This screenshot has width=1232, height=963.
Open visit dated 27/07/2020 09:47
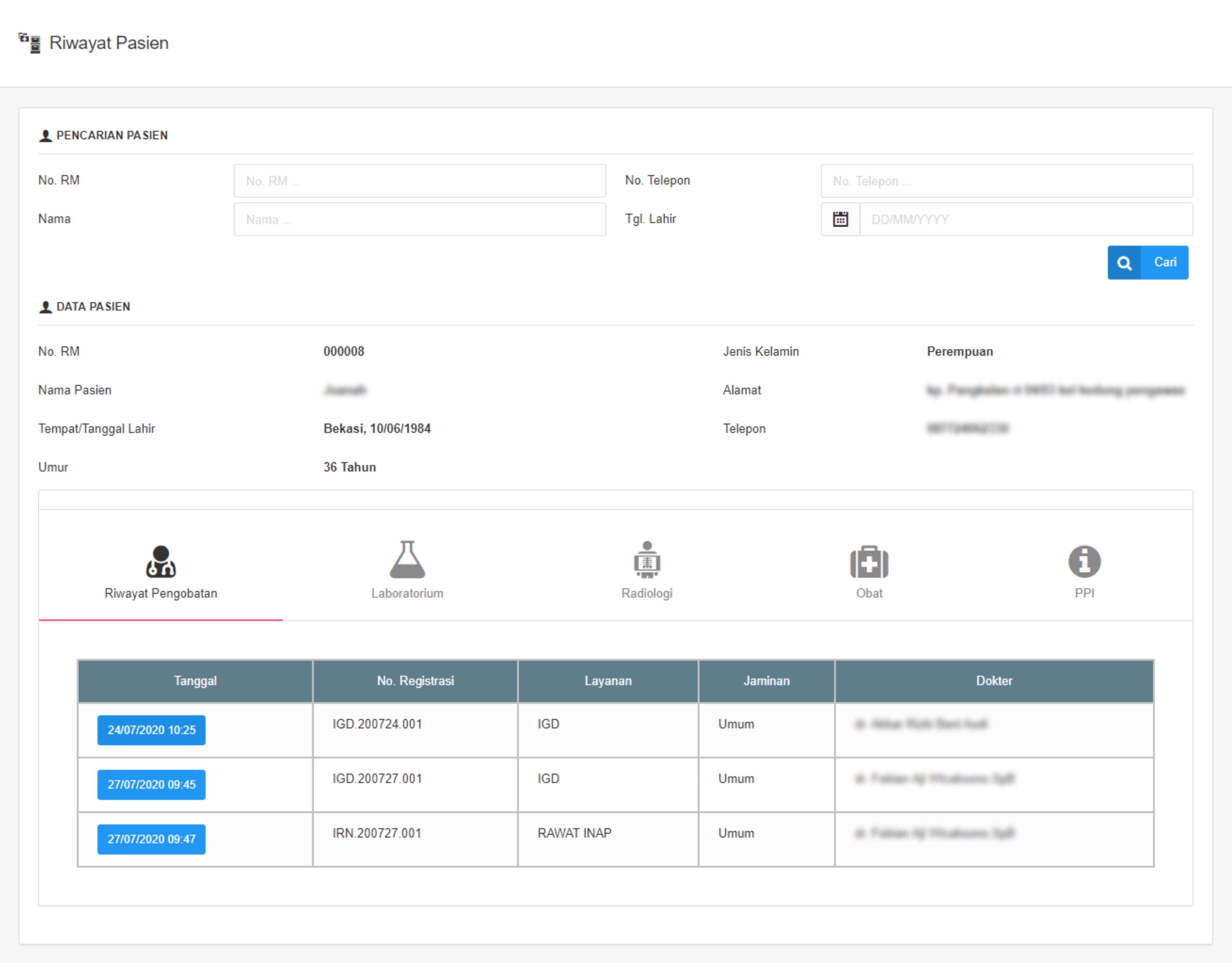151,839
